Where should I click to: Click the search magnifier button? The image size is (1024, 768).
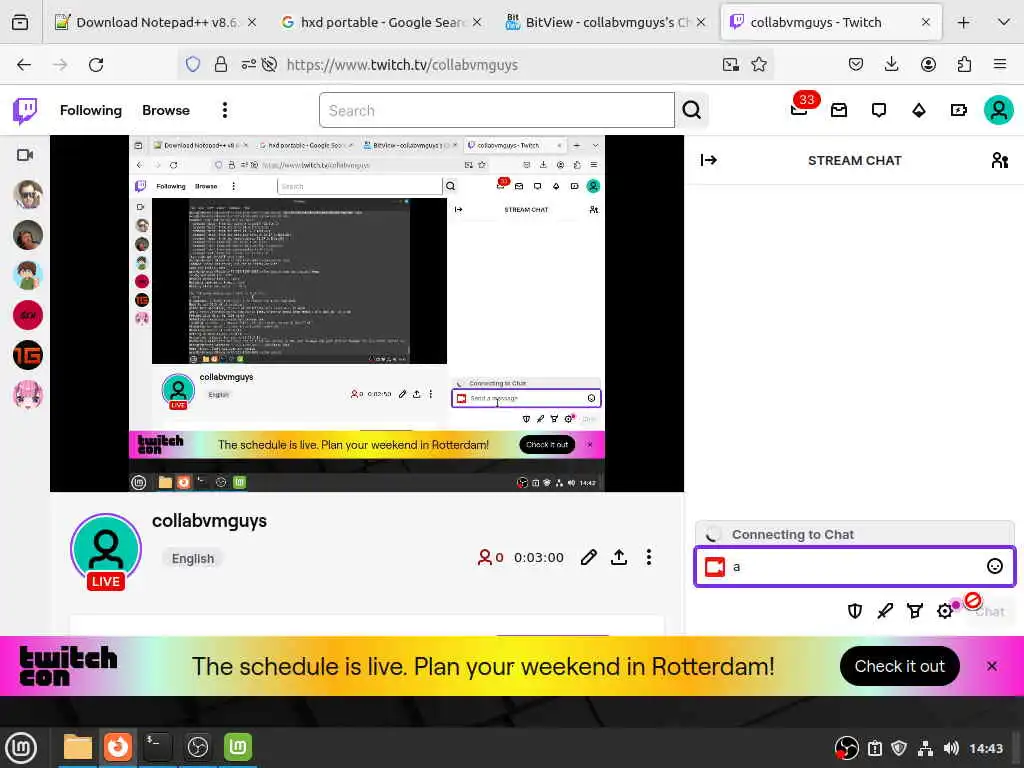[x=692, y=110]
